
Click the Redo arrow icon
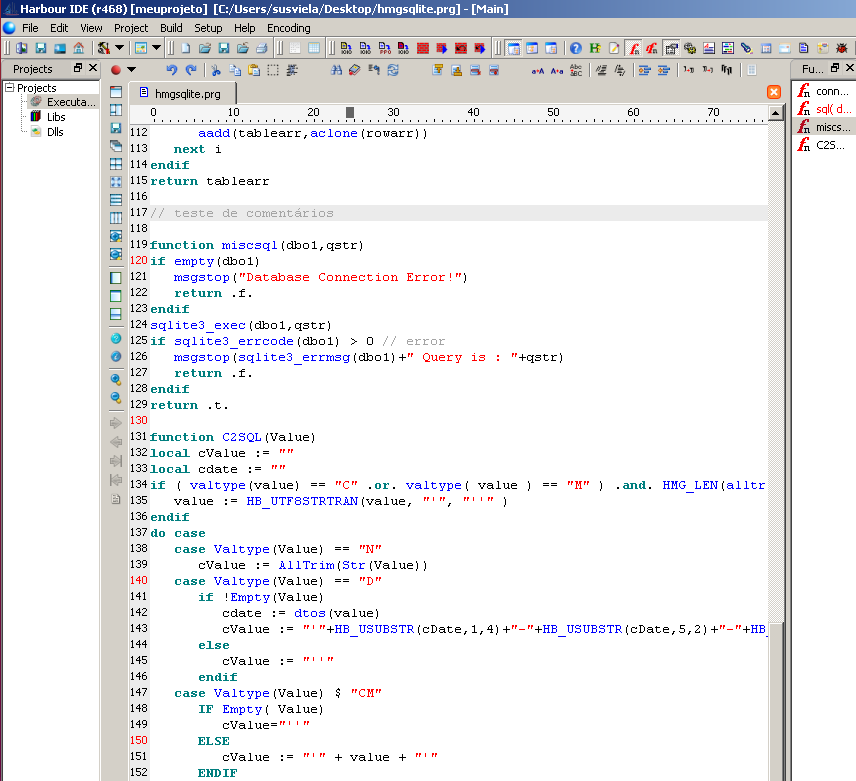190,69
